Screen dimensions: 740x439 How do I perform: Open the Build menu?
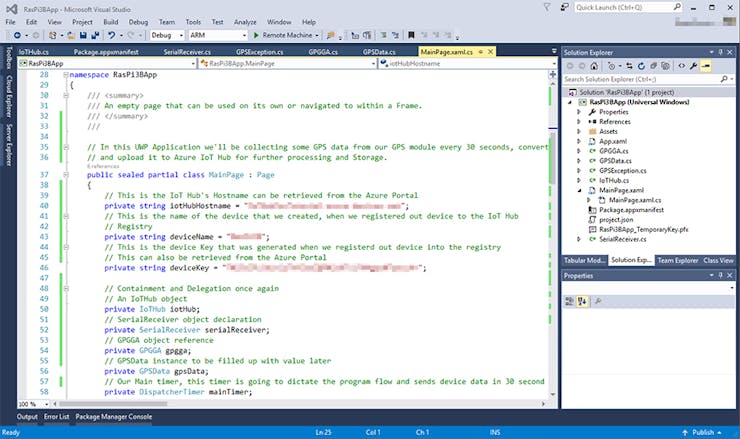pos(110,22)
